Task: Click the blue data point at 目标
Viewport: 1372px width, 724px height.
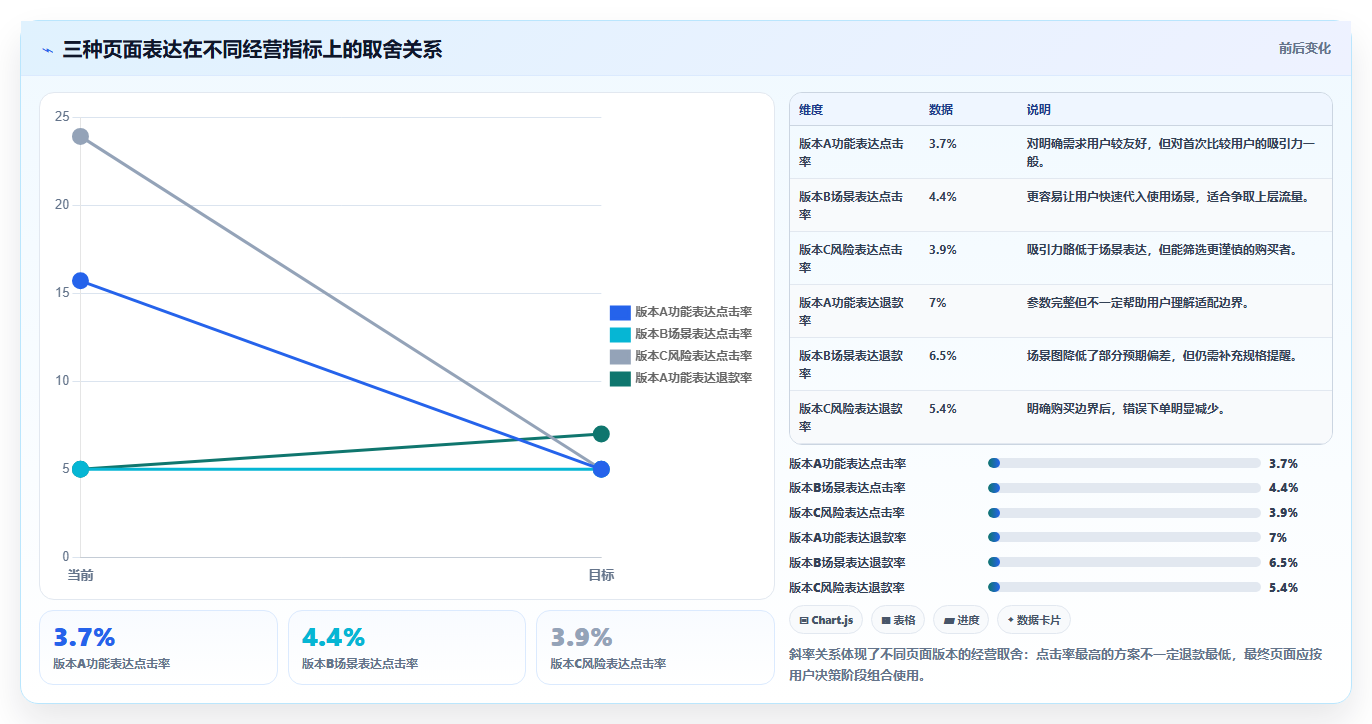Action: pos(601,469)
